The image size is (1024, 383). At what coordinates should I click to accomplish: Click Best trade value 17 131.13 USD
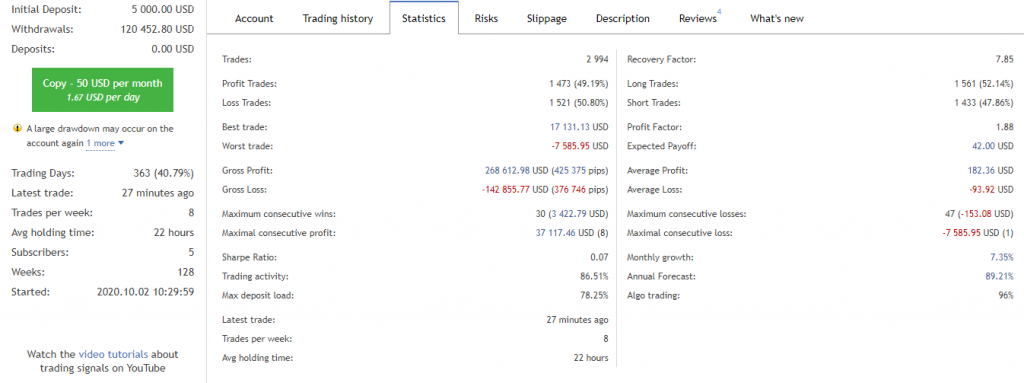tap(579, 127)
